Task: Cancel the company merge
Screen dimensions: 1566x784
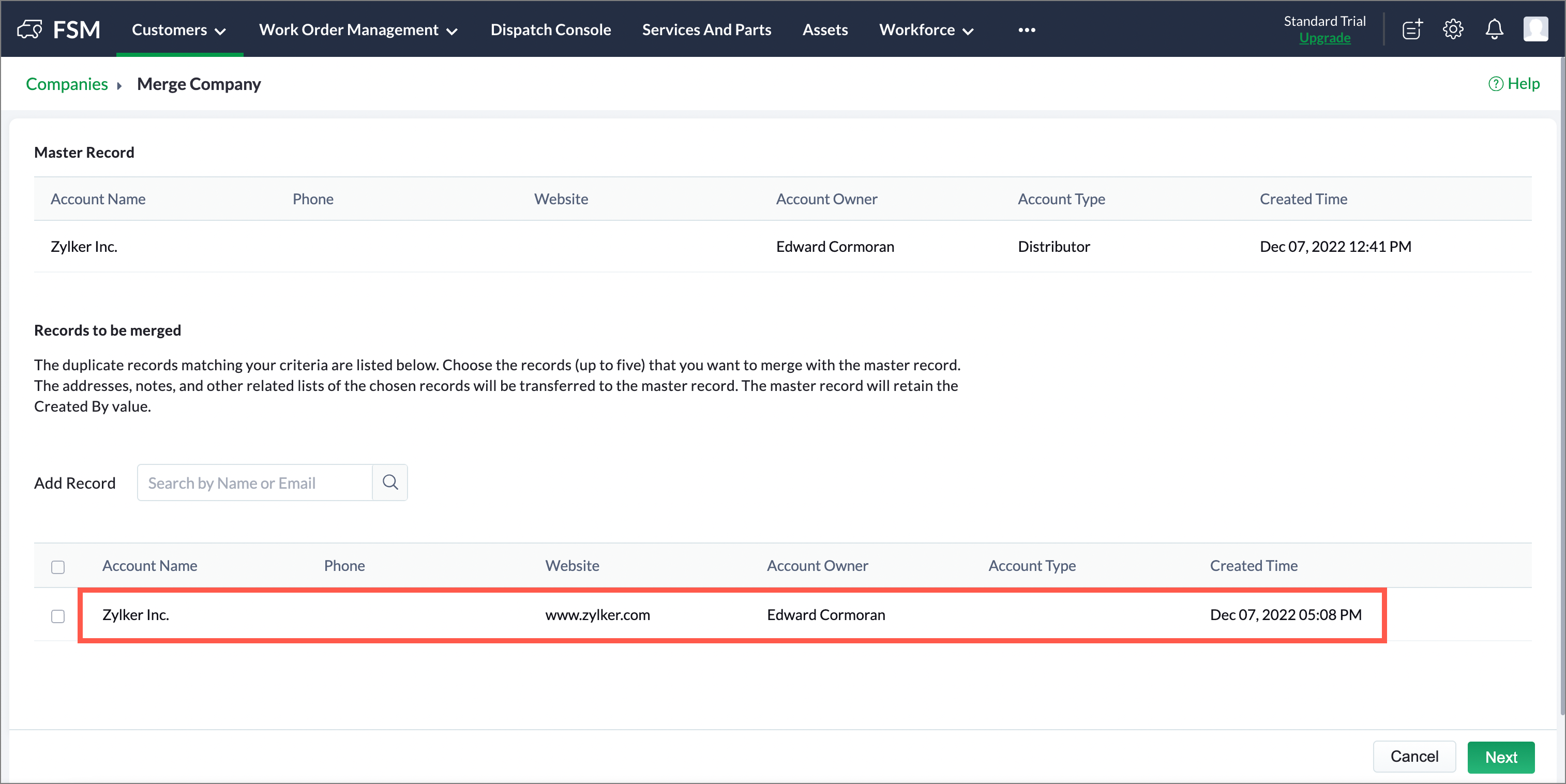Action: [1414, 756]
